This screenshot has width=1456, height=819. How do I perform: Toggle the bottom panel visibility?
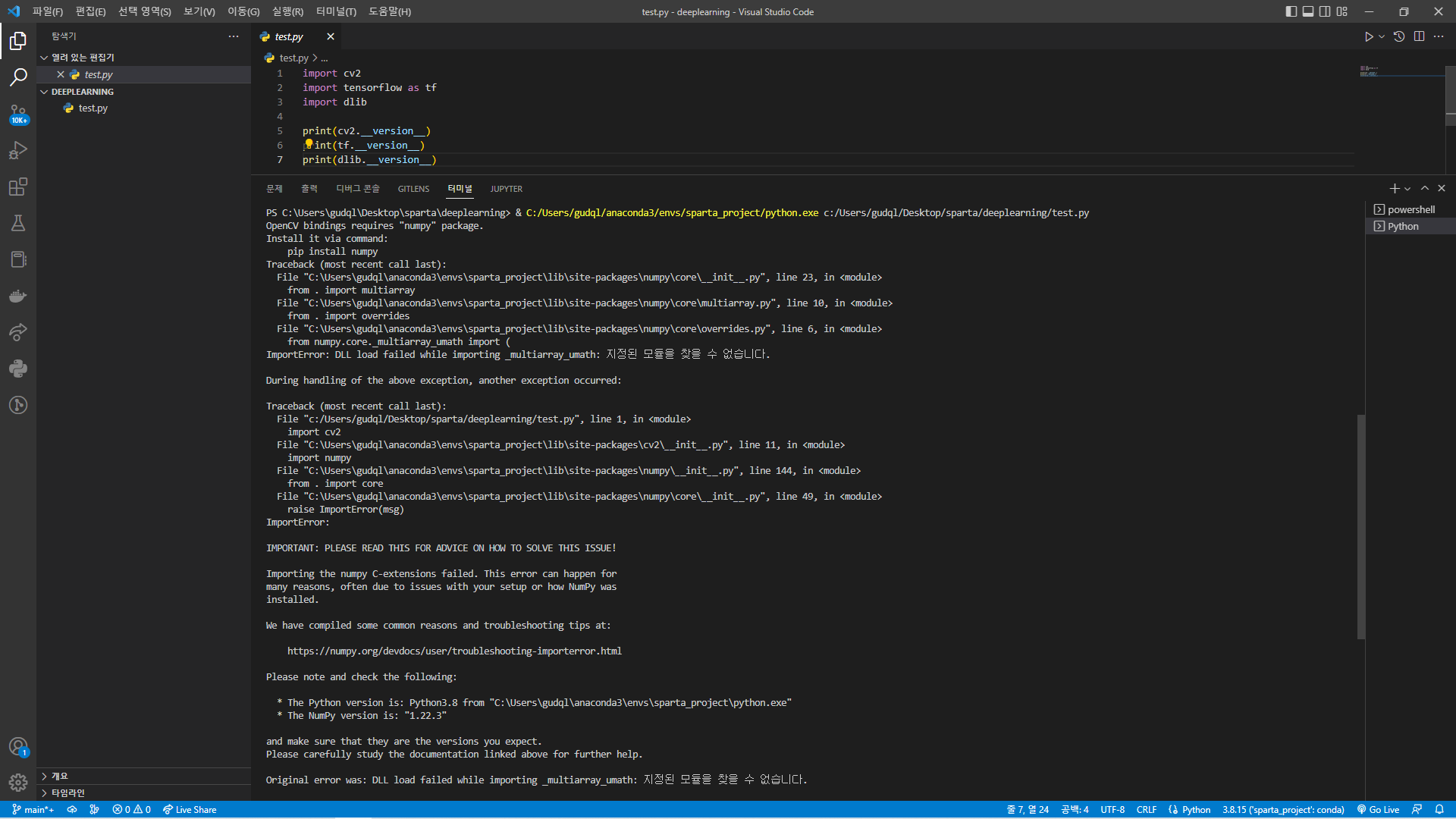(x=1308, y=11)
